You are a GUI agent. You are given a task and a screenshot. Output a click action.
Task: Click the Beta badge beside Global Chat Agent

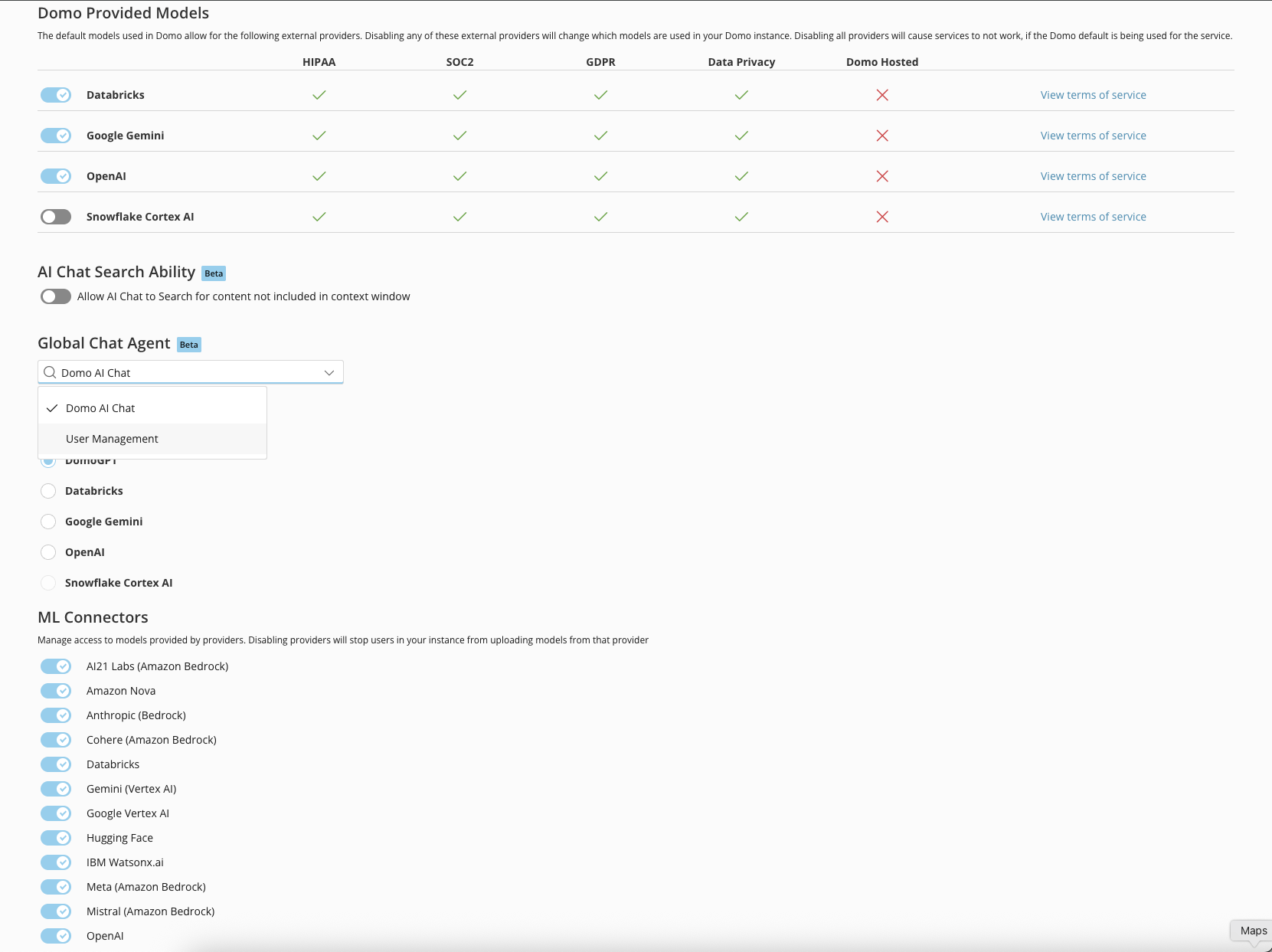[189, 345]
